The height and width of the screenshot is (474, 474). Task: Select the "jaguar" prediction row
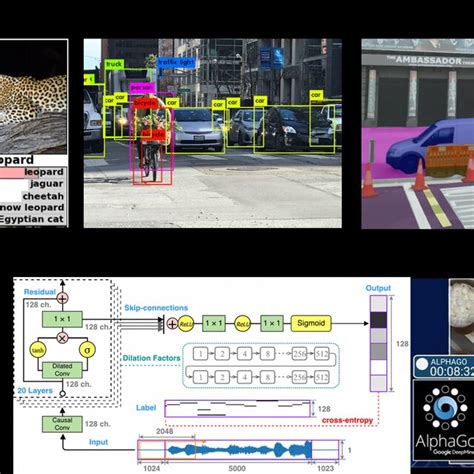[x=32, y=184]
